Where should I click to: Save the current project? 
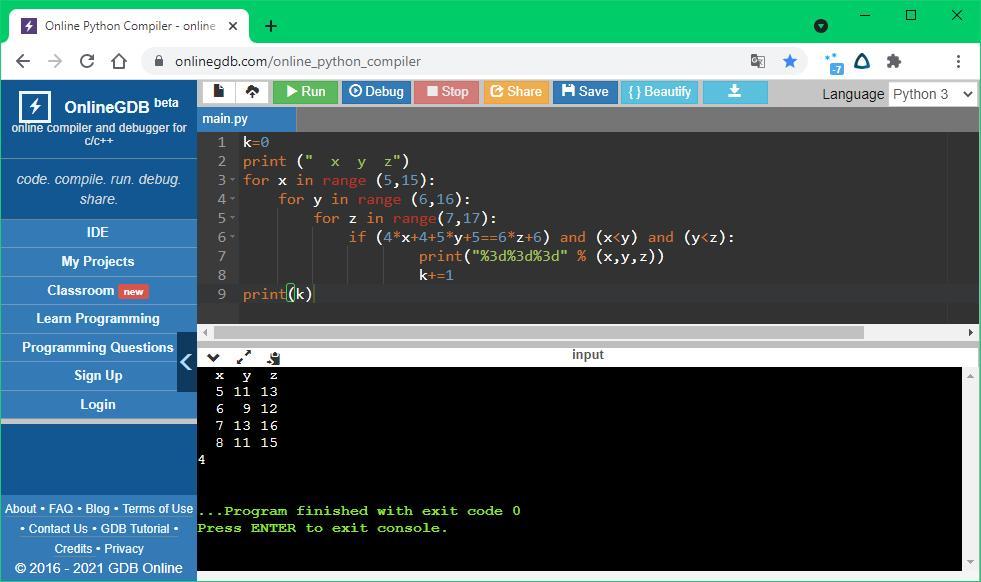coord(585,91)
